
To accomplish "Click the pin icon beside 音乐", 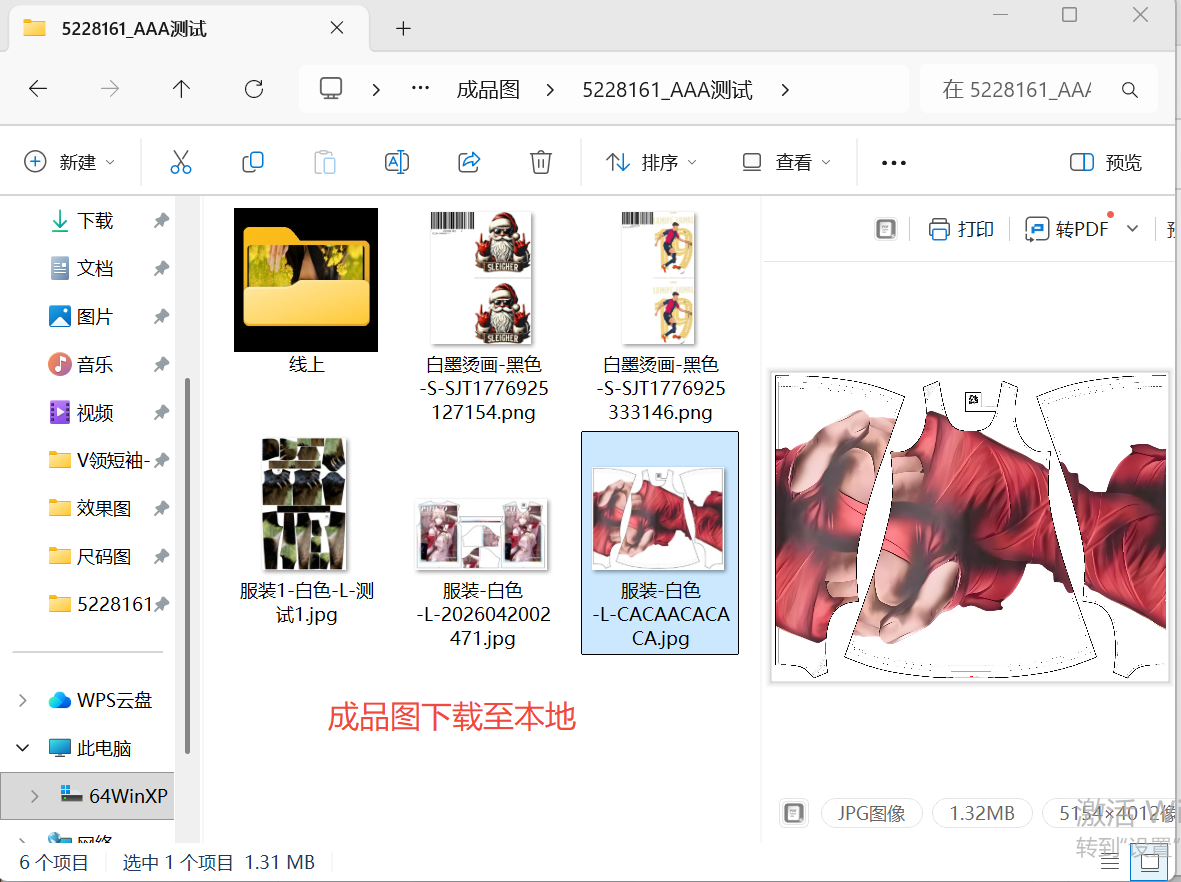I will 161,365.
